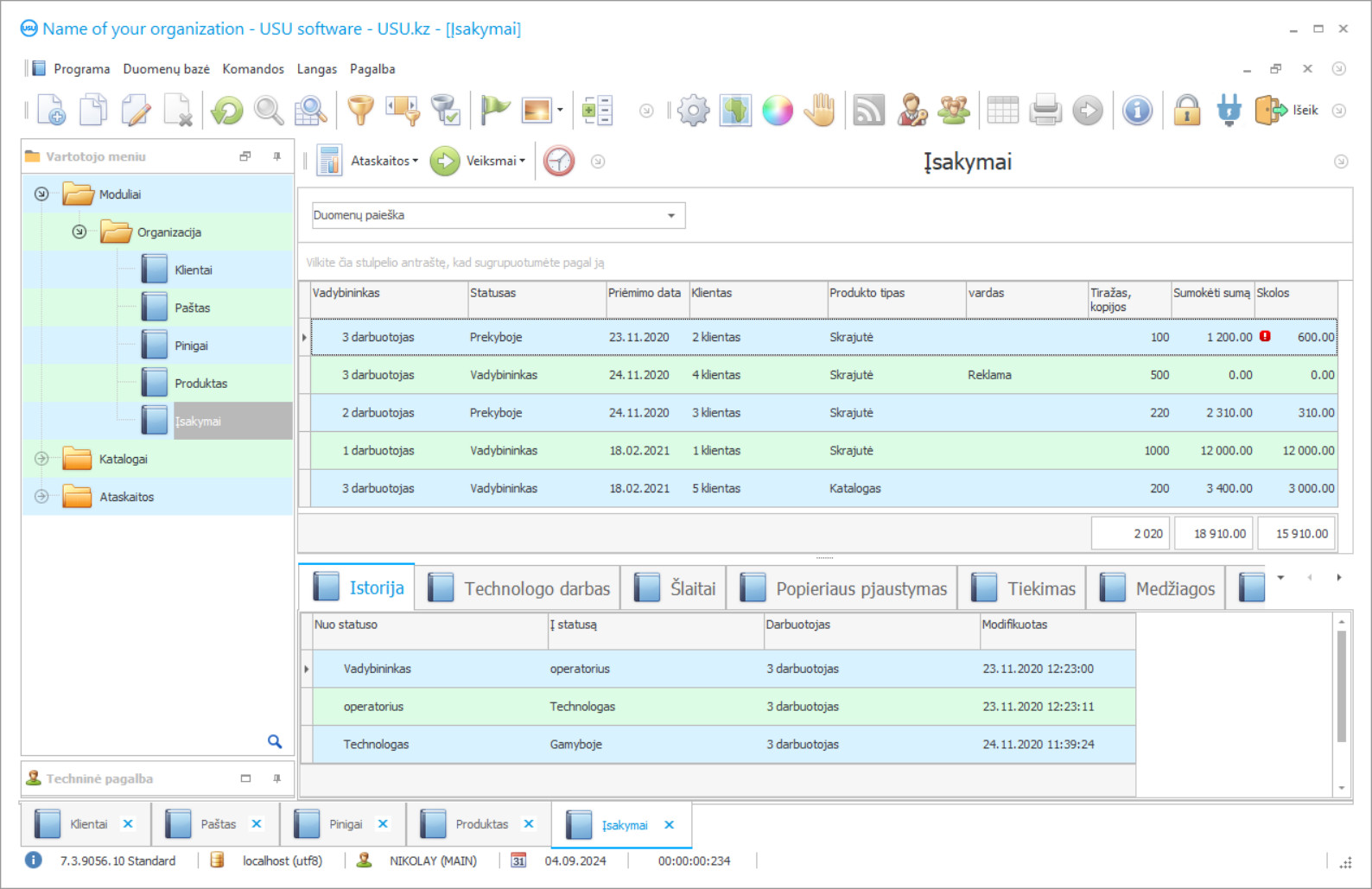Open settings with the gear icon

click(693, 111)
